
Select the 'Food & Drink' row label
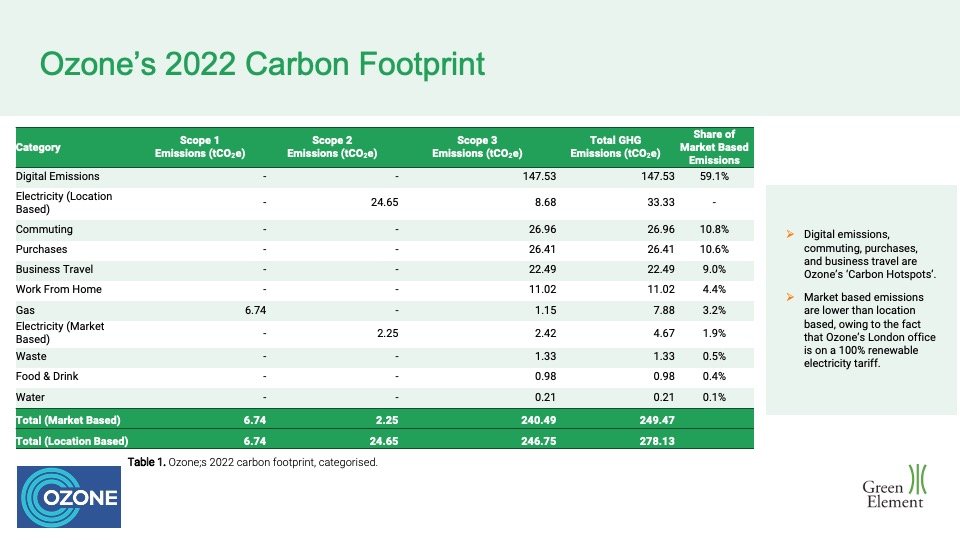point(47,377)
